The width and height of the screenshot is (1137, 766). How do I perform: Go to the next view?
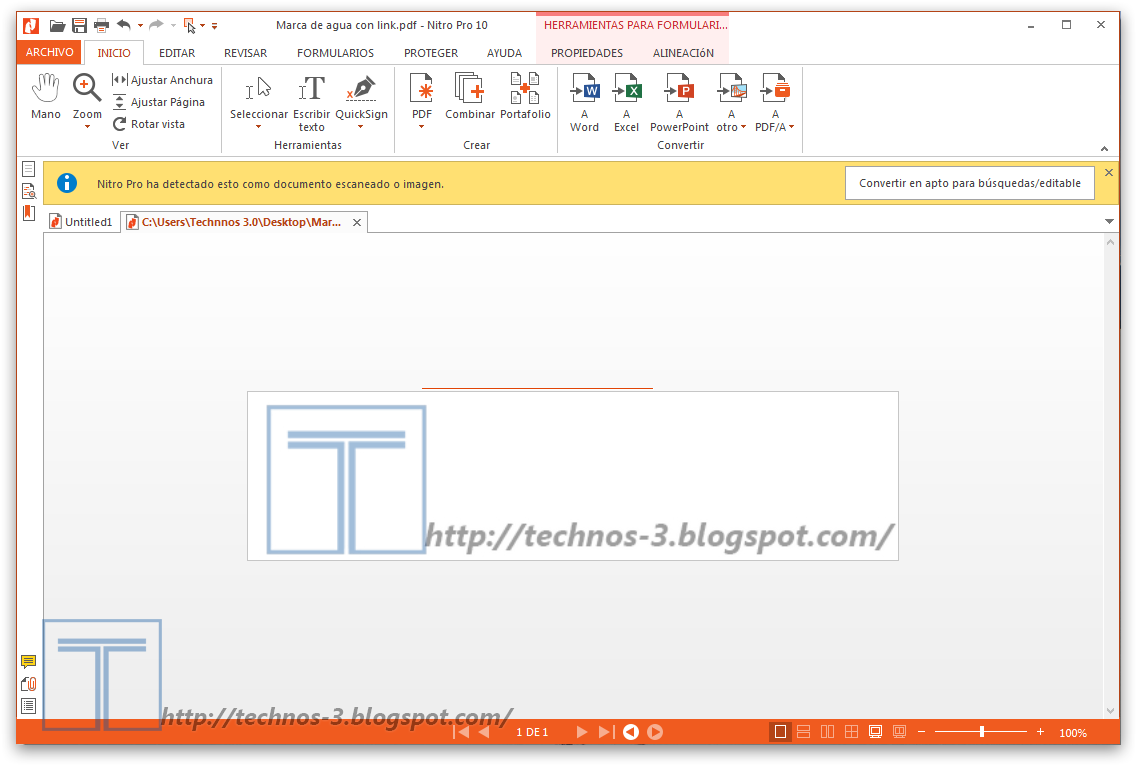pyautogui.click(x=655, y=732)
